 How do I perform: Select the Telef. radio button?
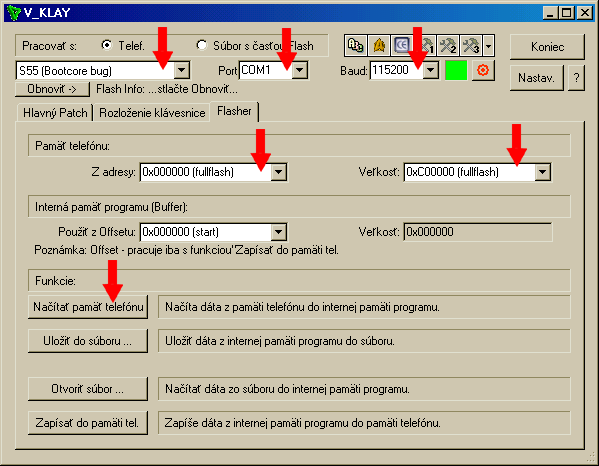click(107, 45)
